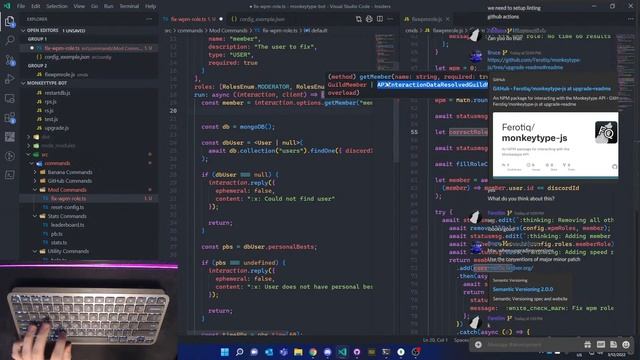Open the Extensions view

[10, 118]
